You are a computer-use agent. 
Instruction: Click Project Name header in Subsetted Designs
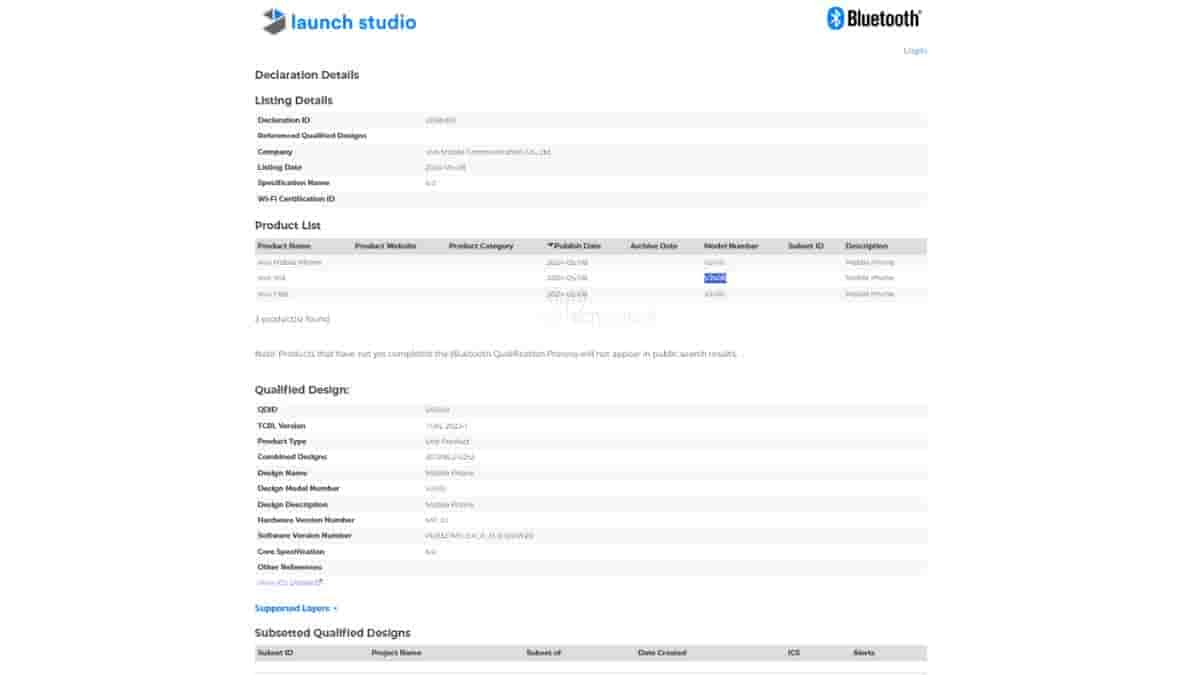[396, 653]
